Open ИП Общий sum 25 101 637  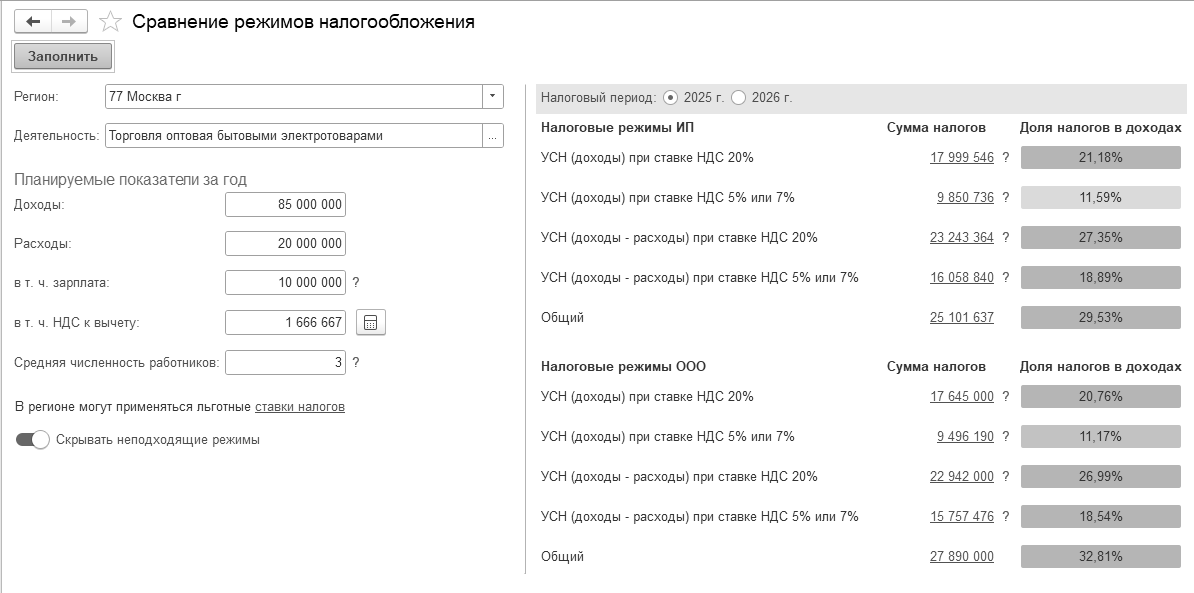point(962,317)
